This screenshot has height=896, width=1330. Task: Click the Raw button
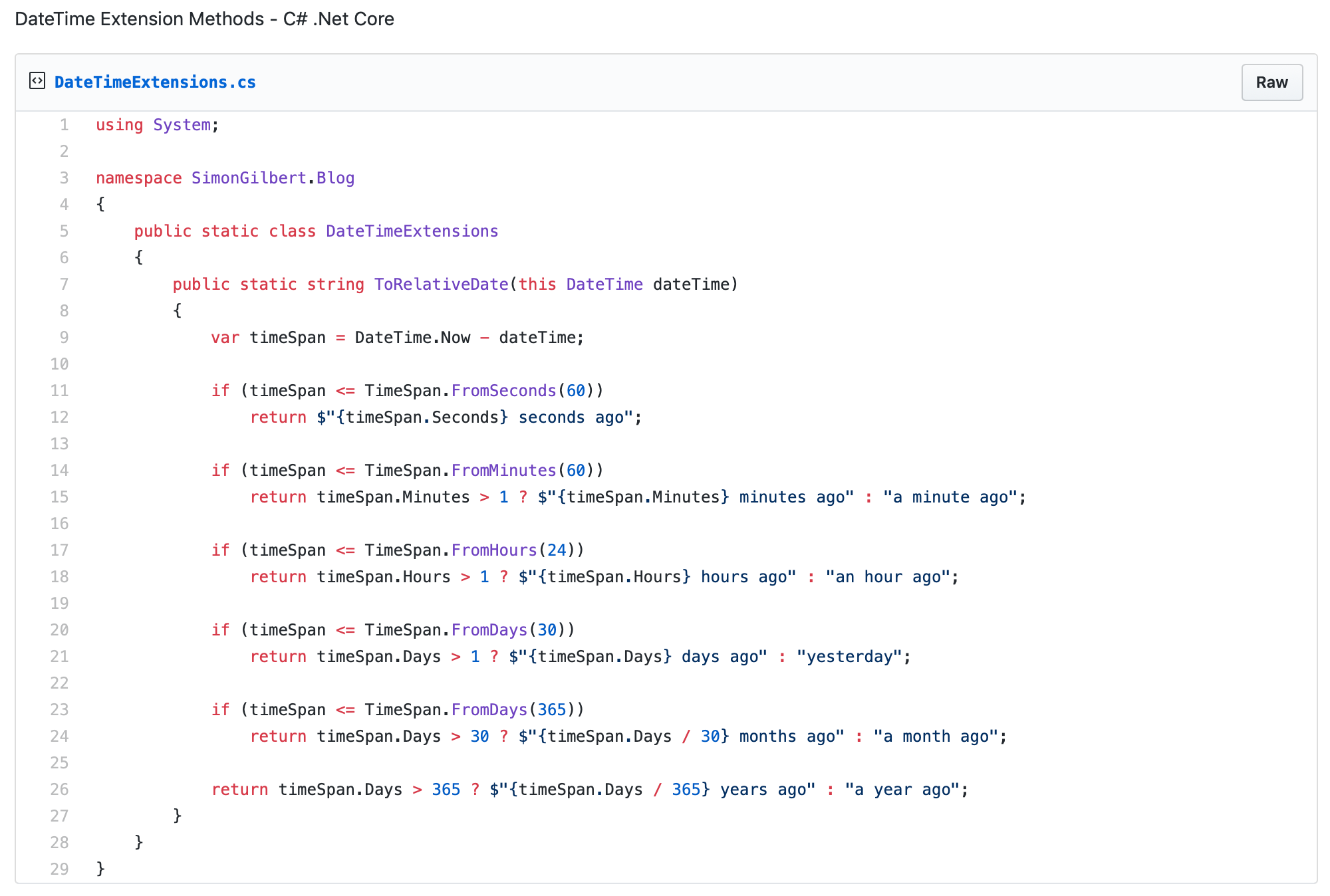(1271, 82)
